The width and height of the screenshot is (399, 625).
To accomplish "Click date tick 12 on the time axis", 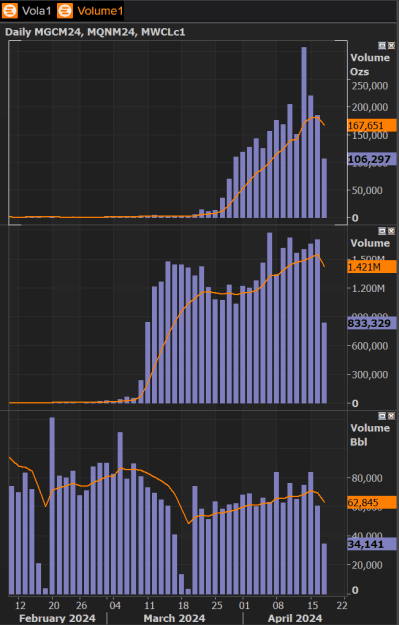I will pyautogui.click(x=20, y=605).
